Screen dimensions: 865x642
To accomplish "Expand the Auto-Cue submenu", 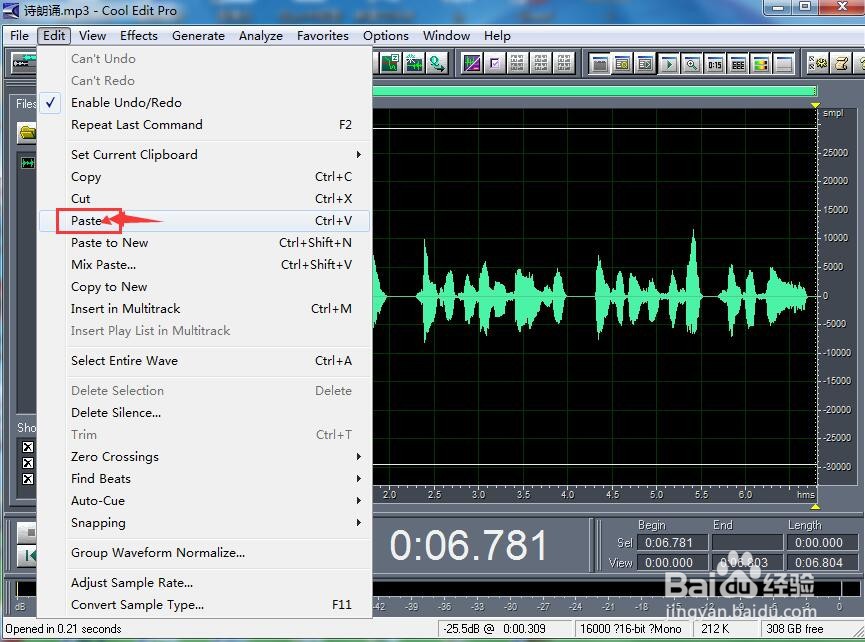I will (x=204, y=501).
